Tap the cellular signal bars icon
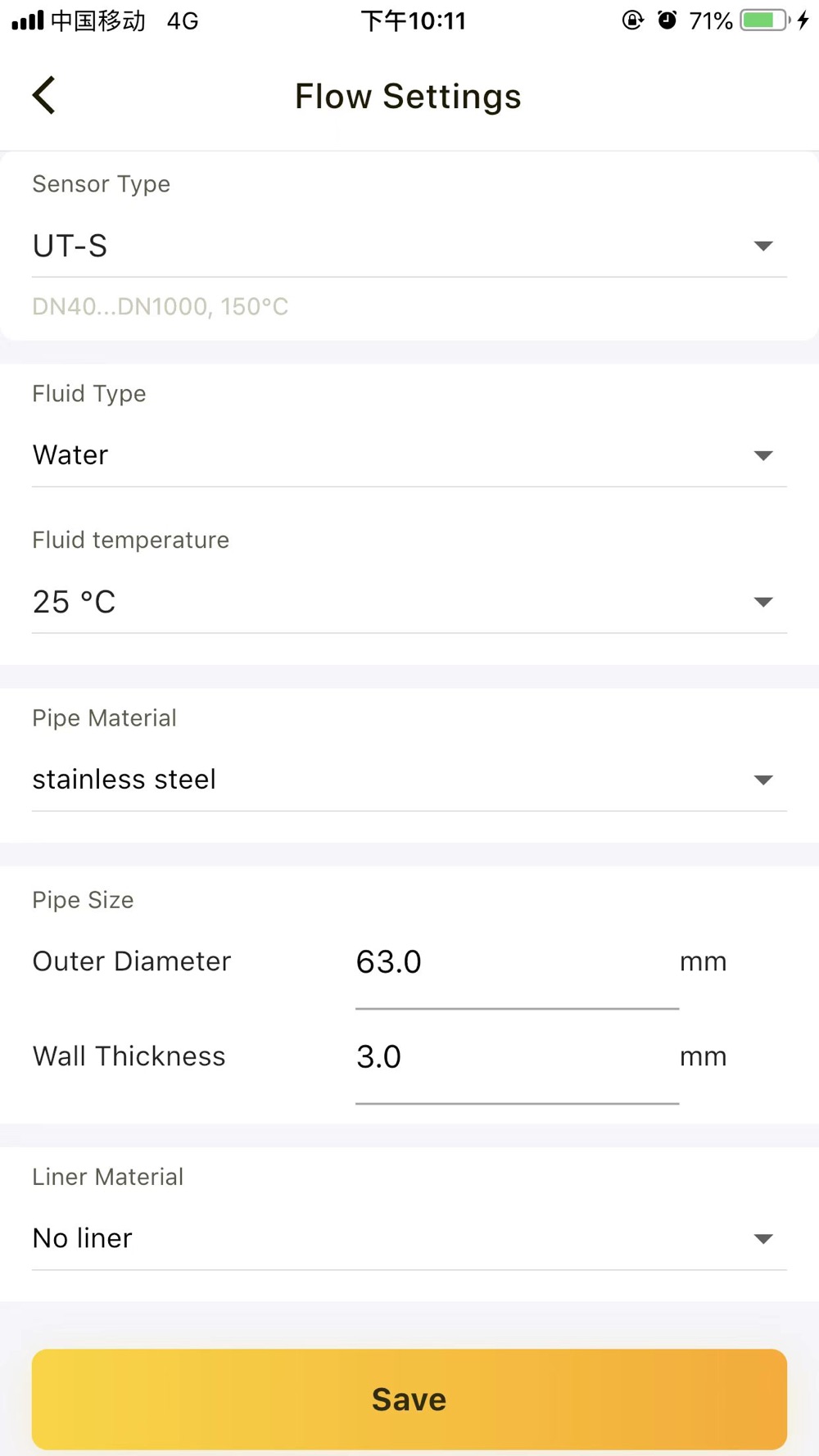The height and width of the screenshot is (1456, 819). click(x=28, y=20)
